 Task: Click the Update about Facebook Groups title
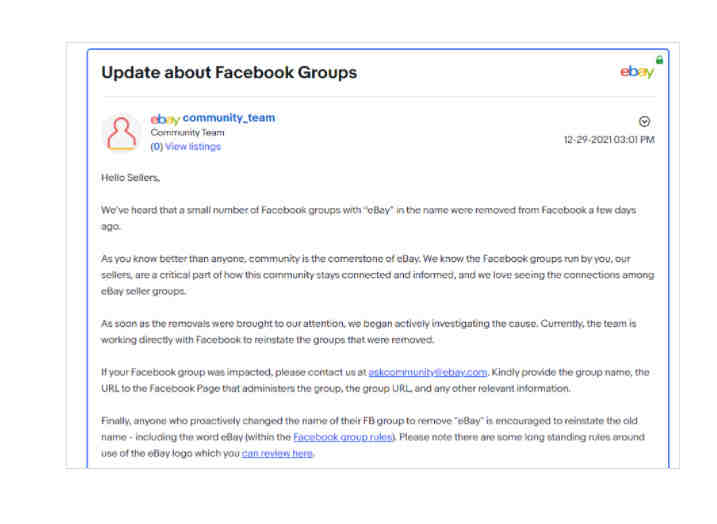pos(229,72)
